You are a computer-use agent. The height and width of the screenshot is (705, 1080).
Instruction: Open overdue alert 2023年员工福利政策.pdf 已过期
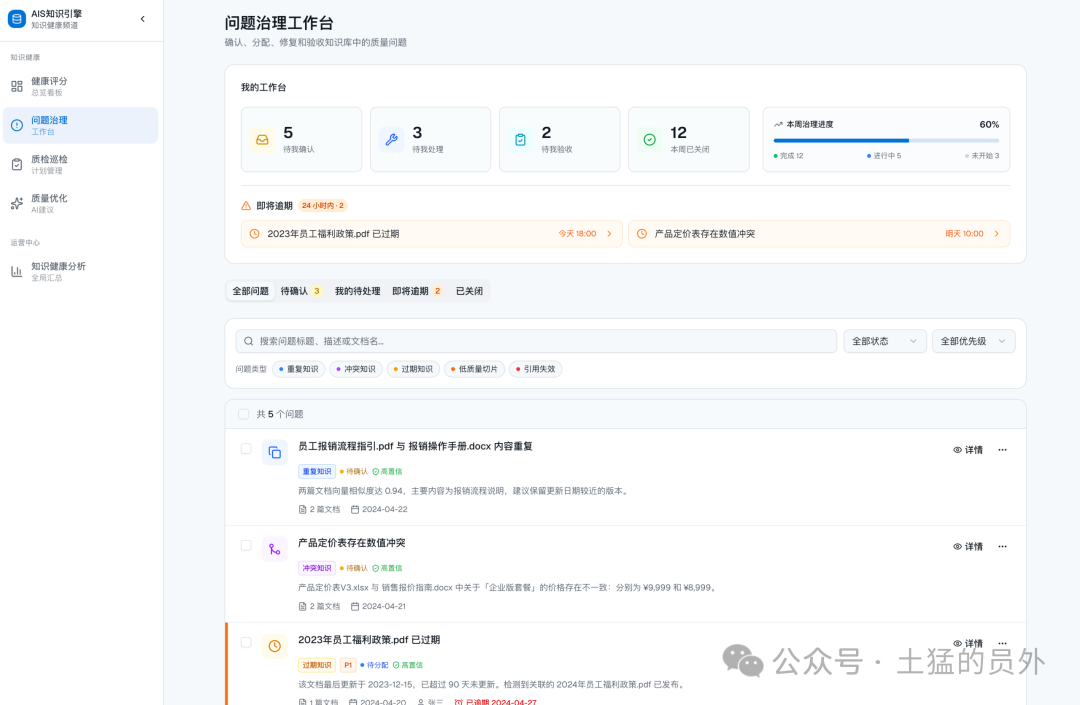(x=432, y=233)
